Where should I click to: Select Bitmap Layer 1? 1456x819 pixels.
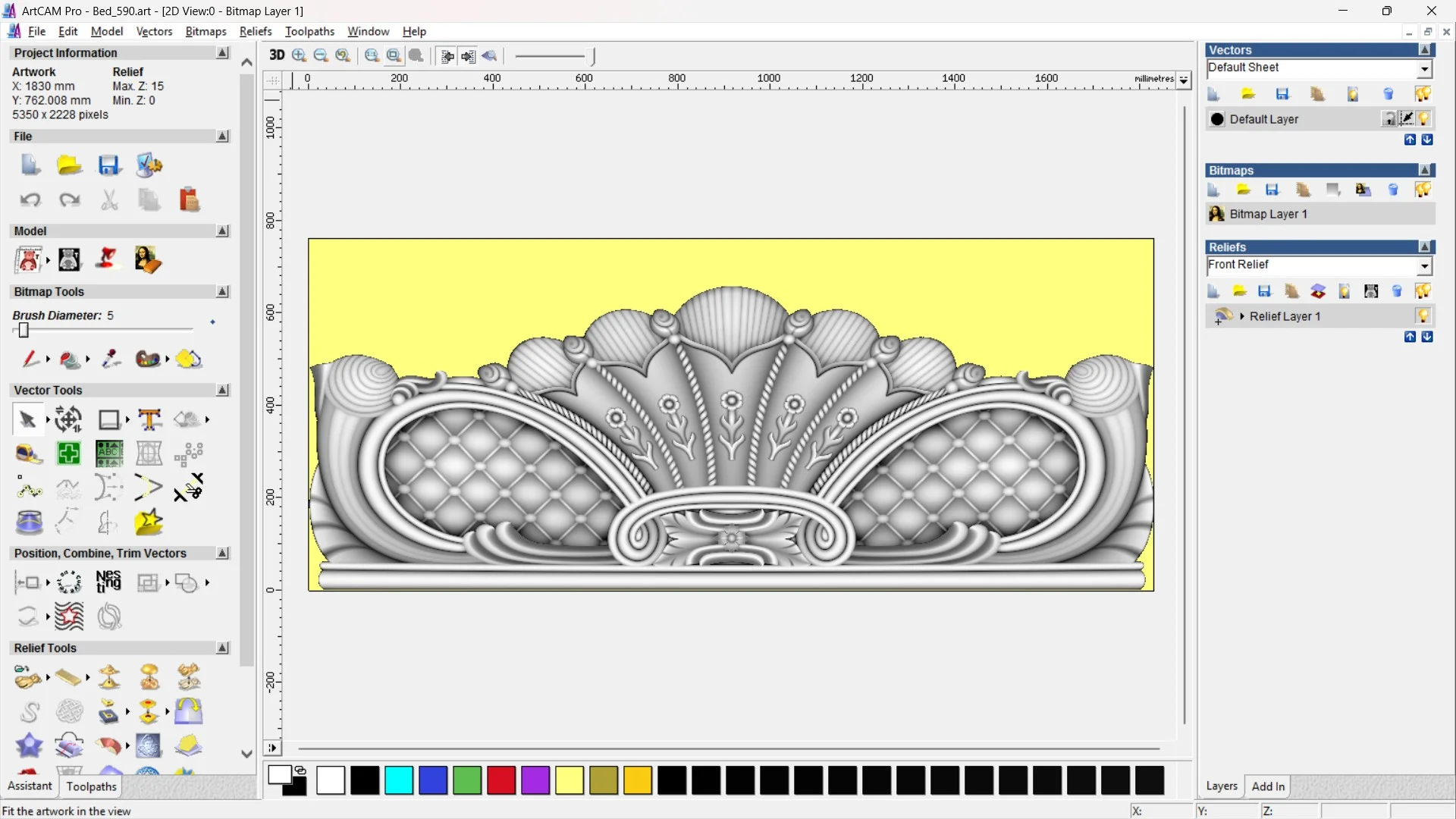click(1268, 214)
